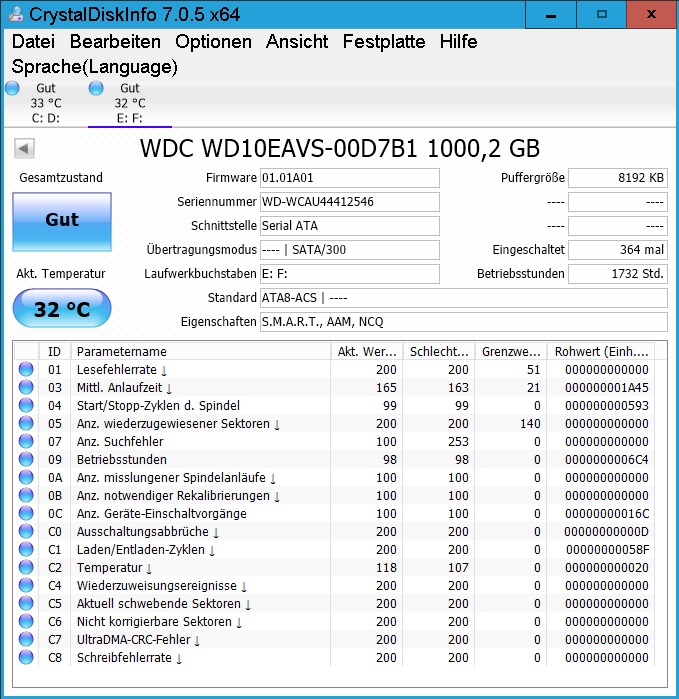The image size is (679, 699).
Task: Click the ID column header
Action: [55, 351]
